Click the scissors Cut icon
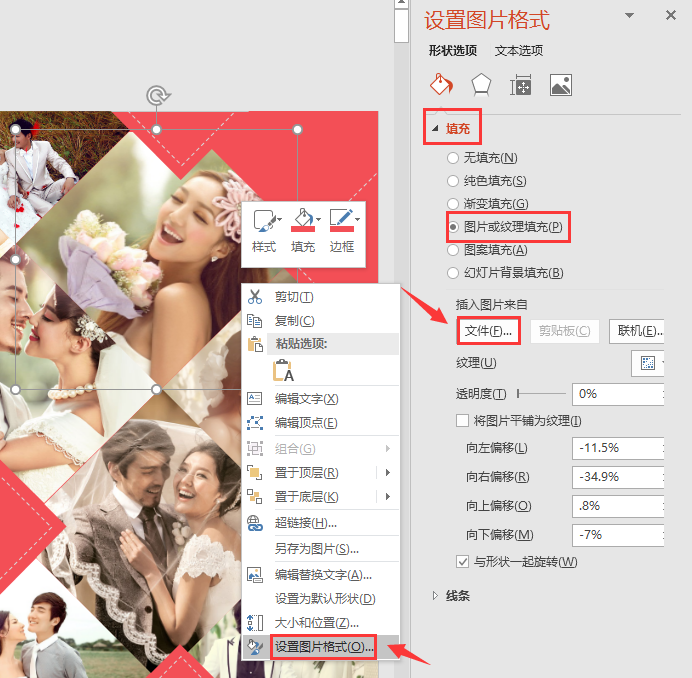This screenshot has width=692, height=678. pos(255,297)
